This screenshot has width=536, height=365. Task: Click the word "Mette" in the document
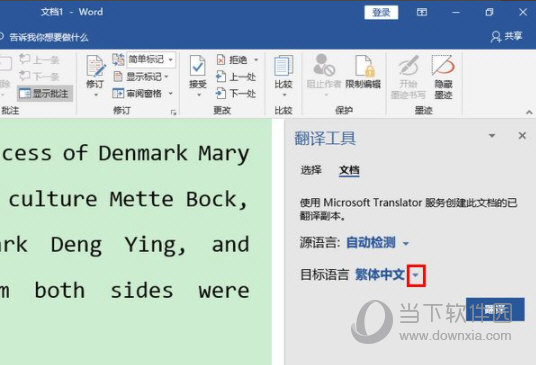tap(142, 199)
